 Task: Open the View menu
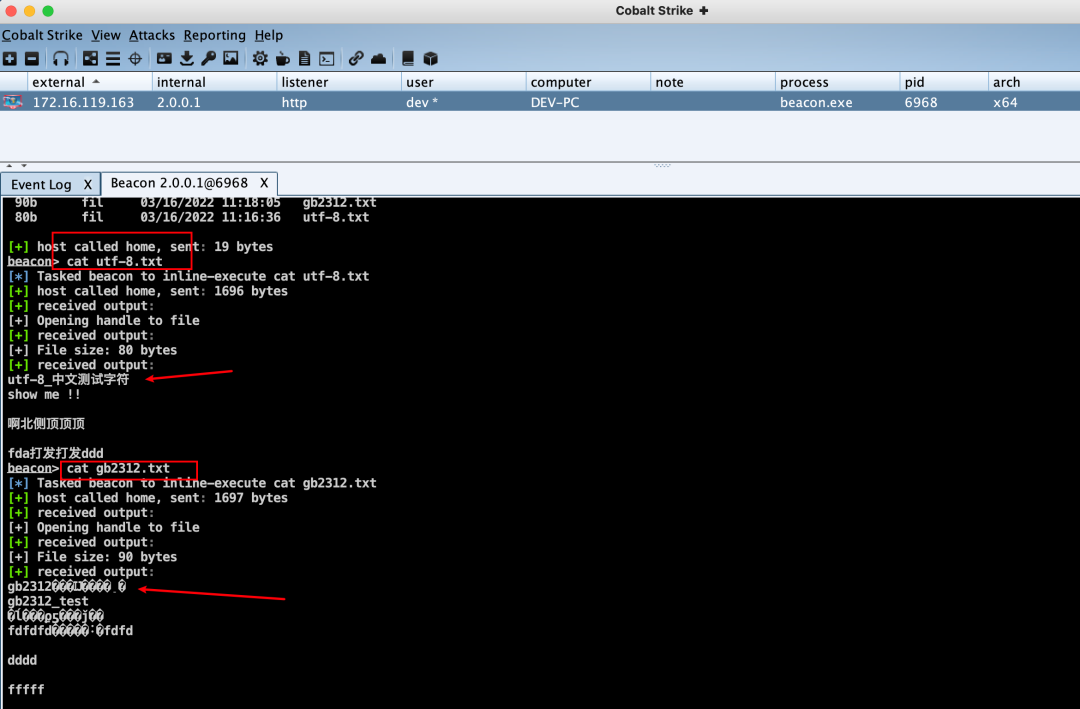(x=105, y=35)
